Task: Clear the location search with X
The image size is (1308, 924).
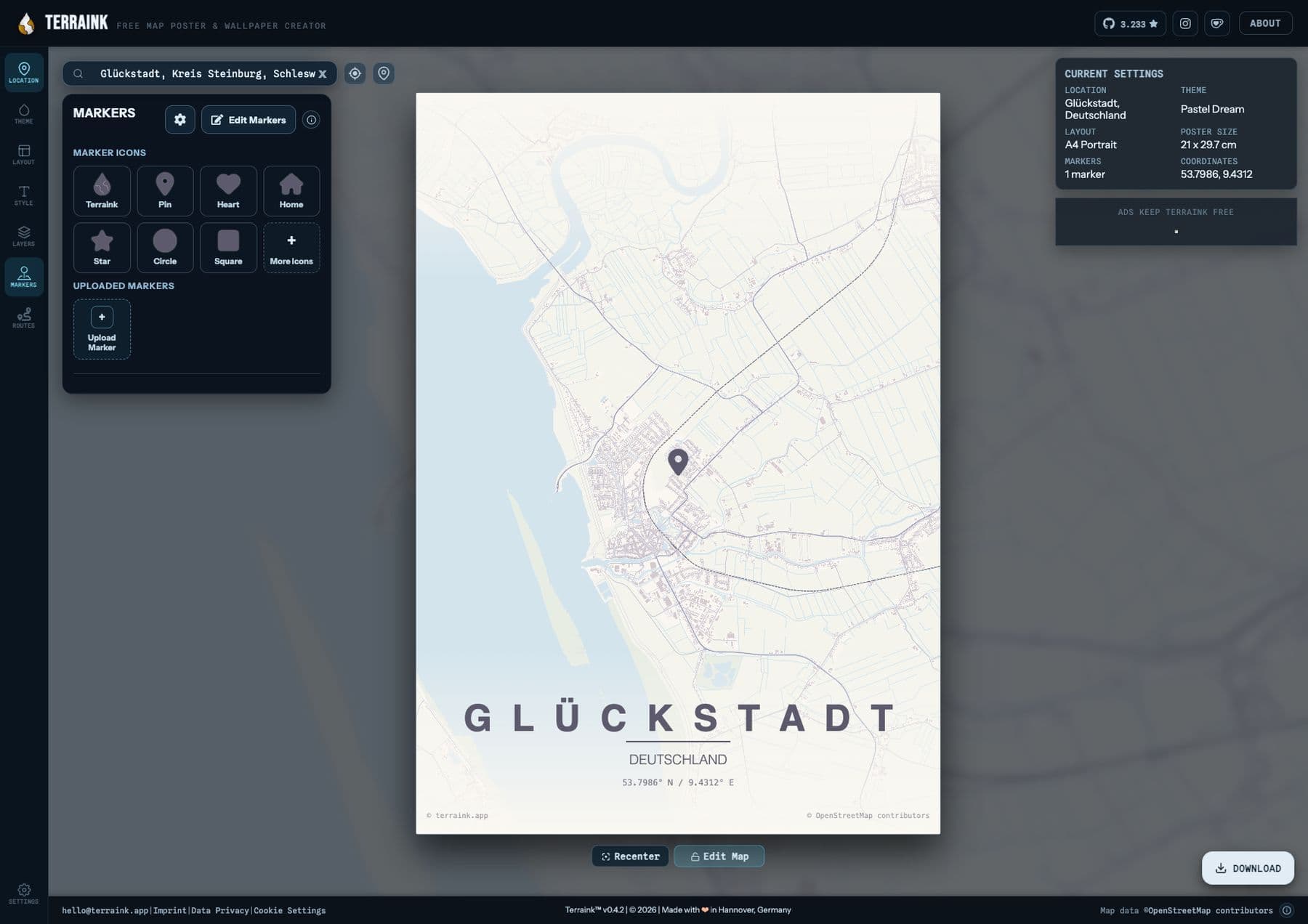Action: coord(323,74)
